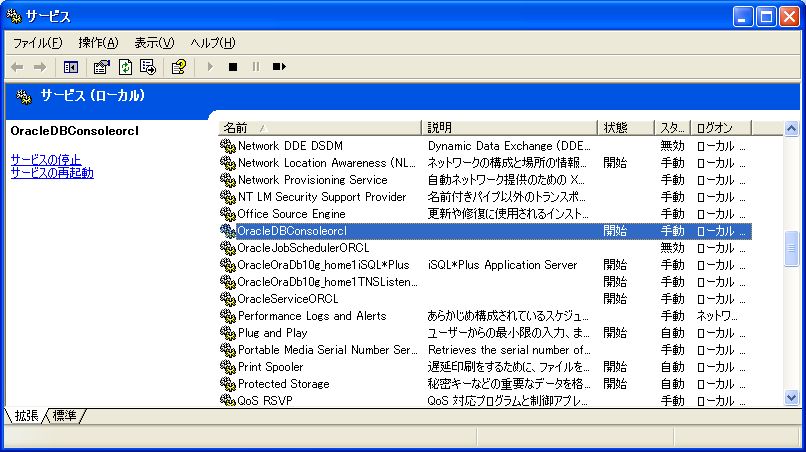Switch to the 拡張 tab

point(26,415)
